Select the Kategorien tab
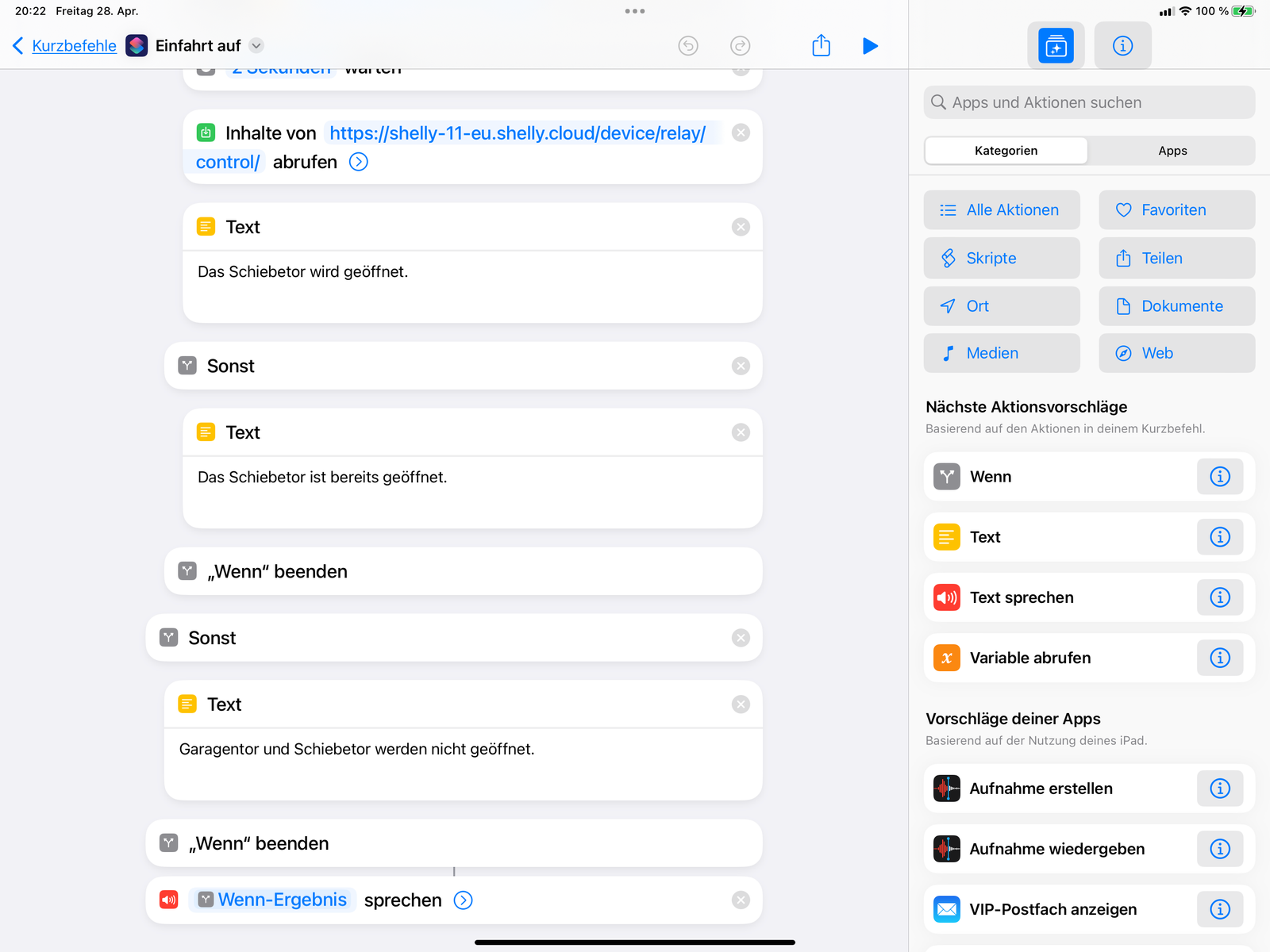 pyautogui.click(x=1006, y=151)
